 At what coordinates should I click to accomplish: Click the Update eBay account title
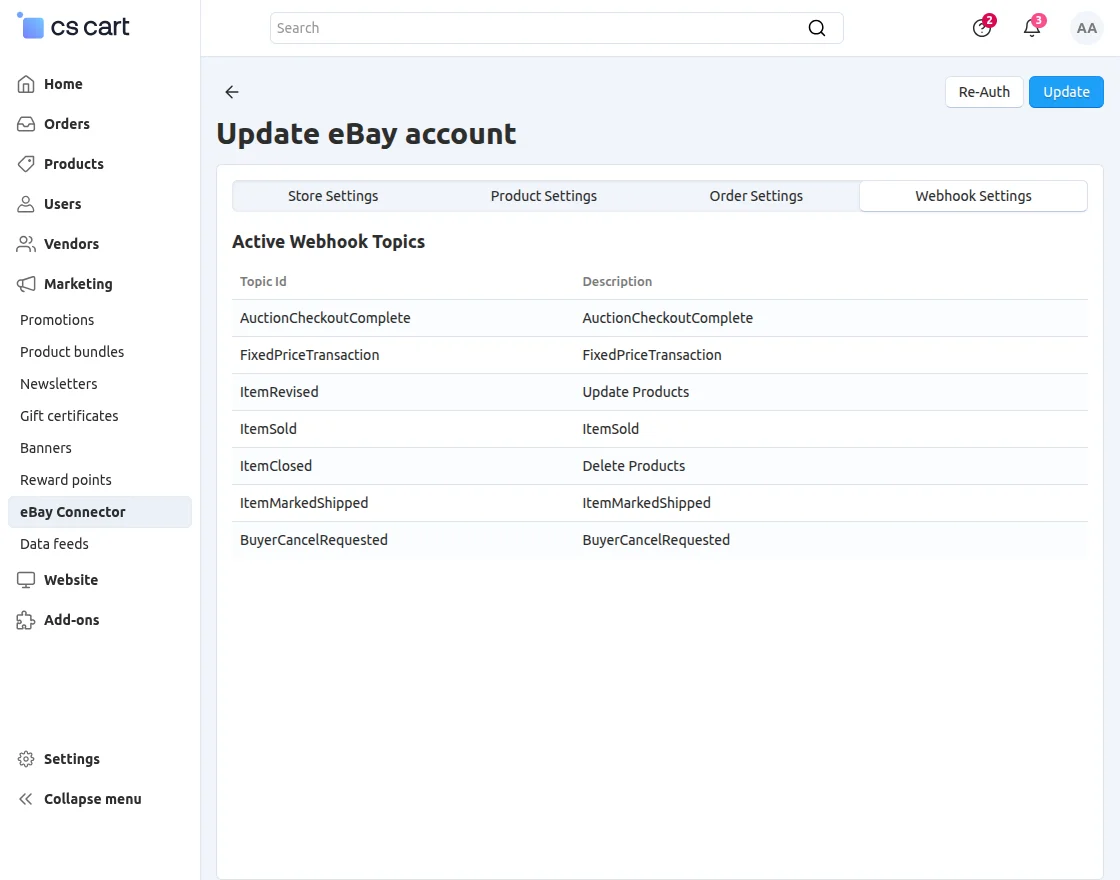click(366, 134)
